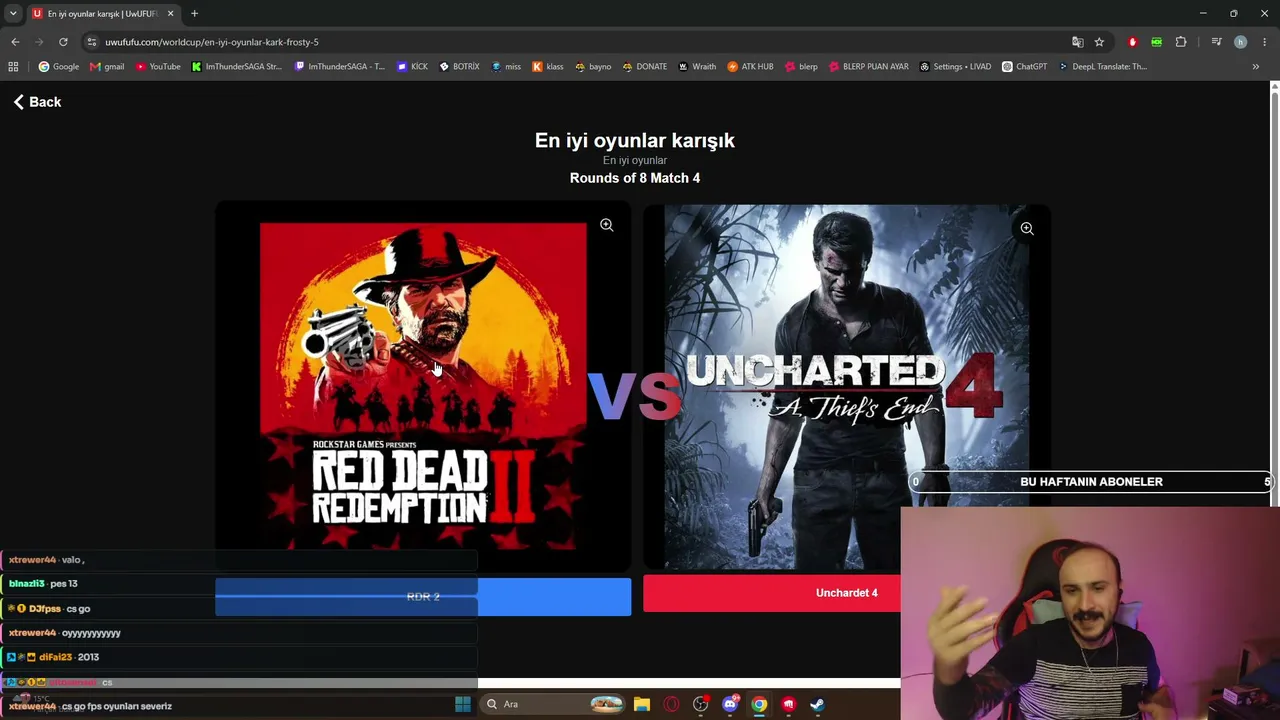This screenshot has width=1280, height=720.
Task: Pick the Uncharted 4 cover image
Action: [x=846, y=386]
